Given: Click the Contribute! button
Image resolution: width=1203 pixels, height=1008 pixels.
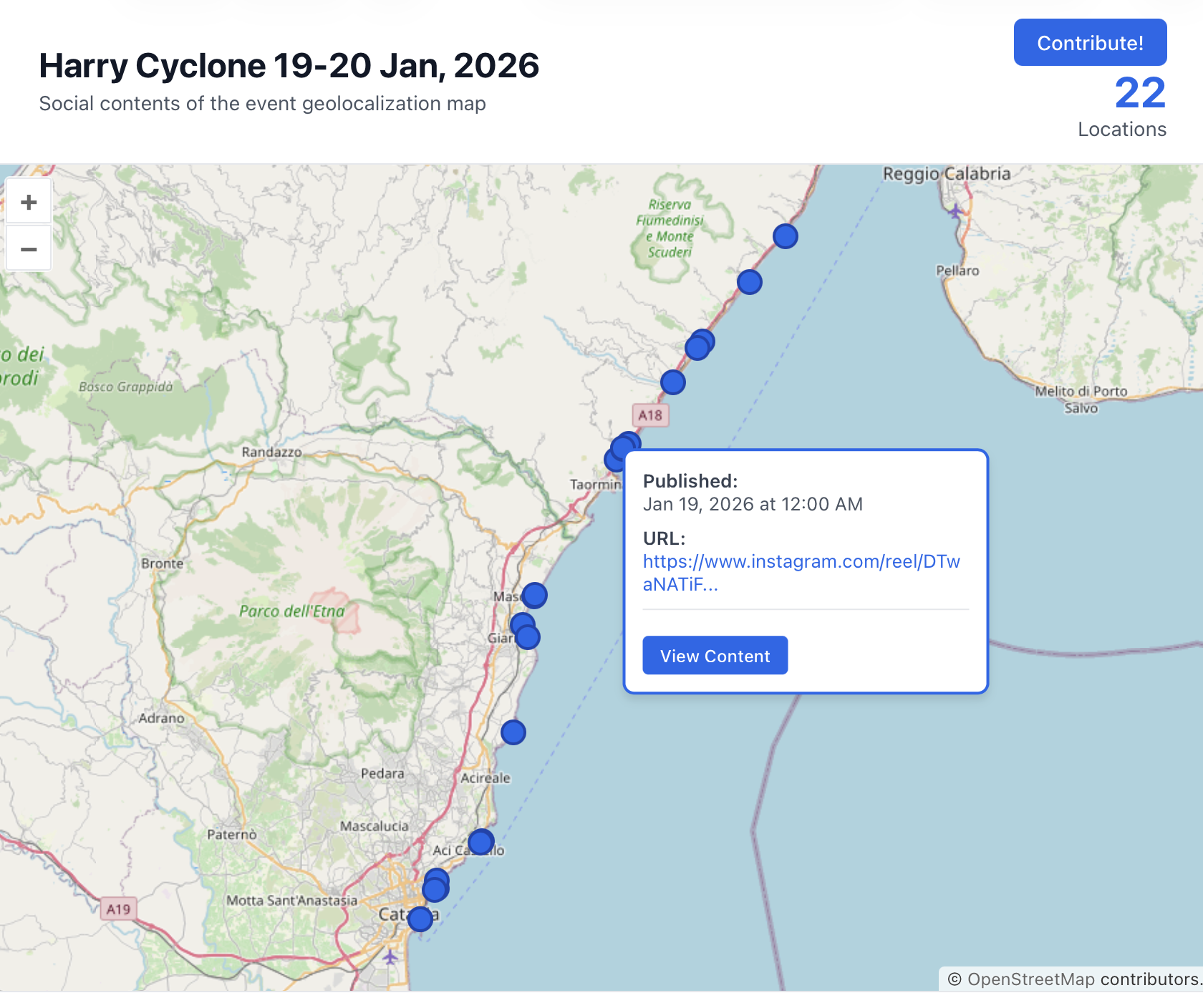Looking at the screenshot, I should pos(1089,43).
